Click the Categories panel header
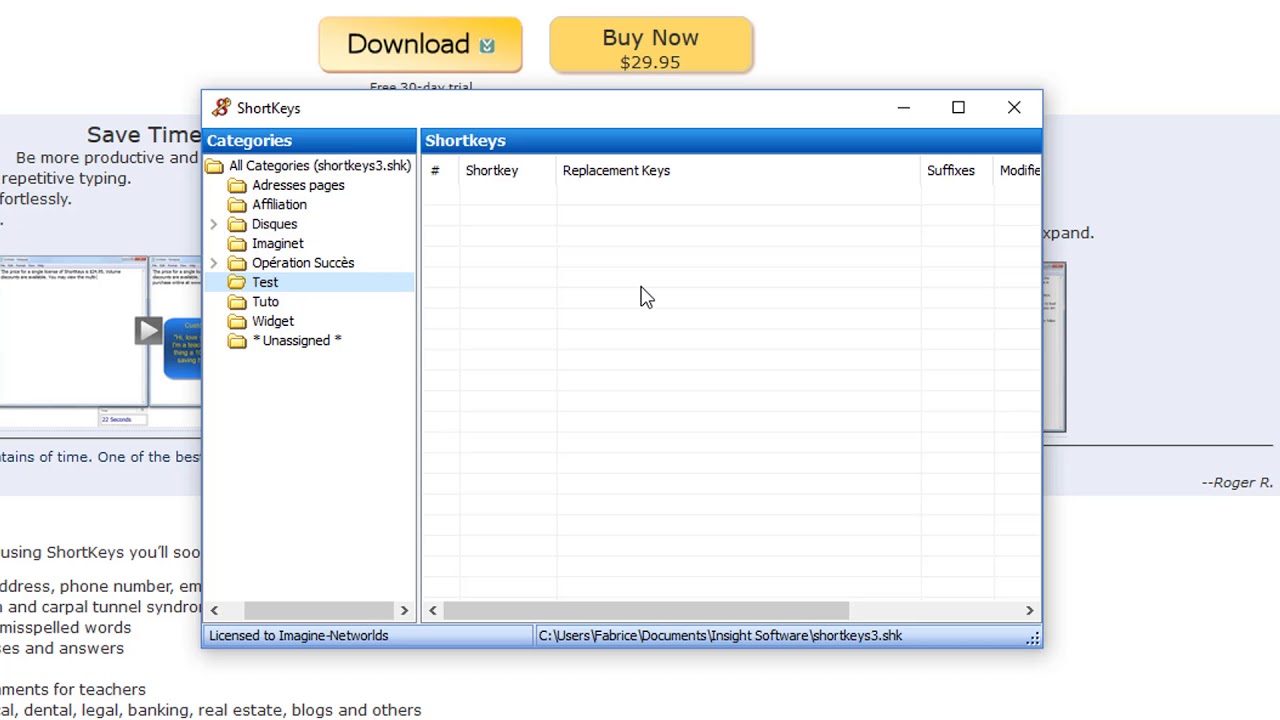The height and width of the screenshot is (720, 1280). point(310,140)
